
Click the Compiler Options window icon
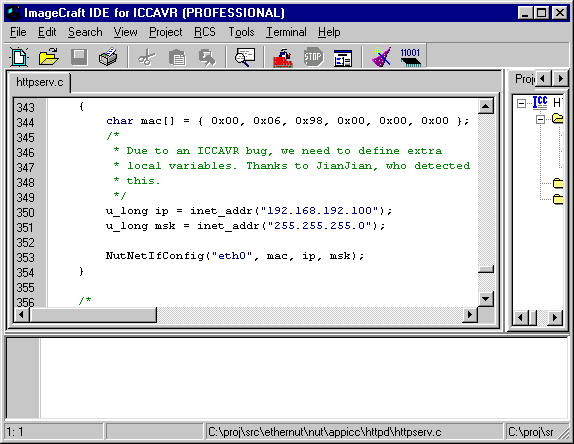coord(343,57)
